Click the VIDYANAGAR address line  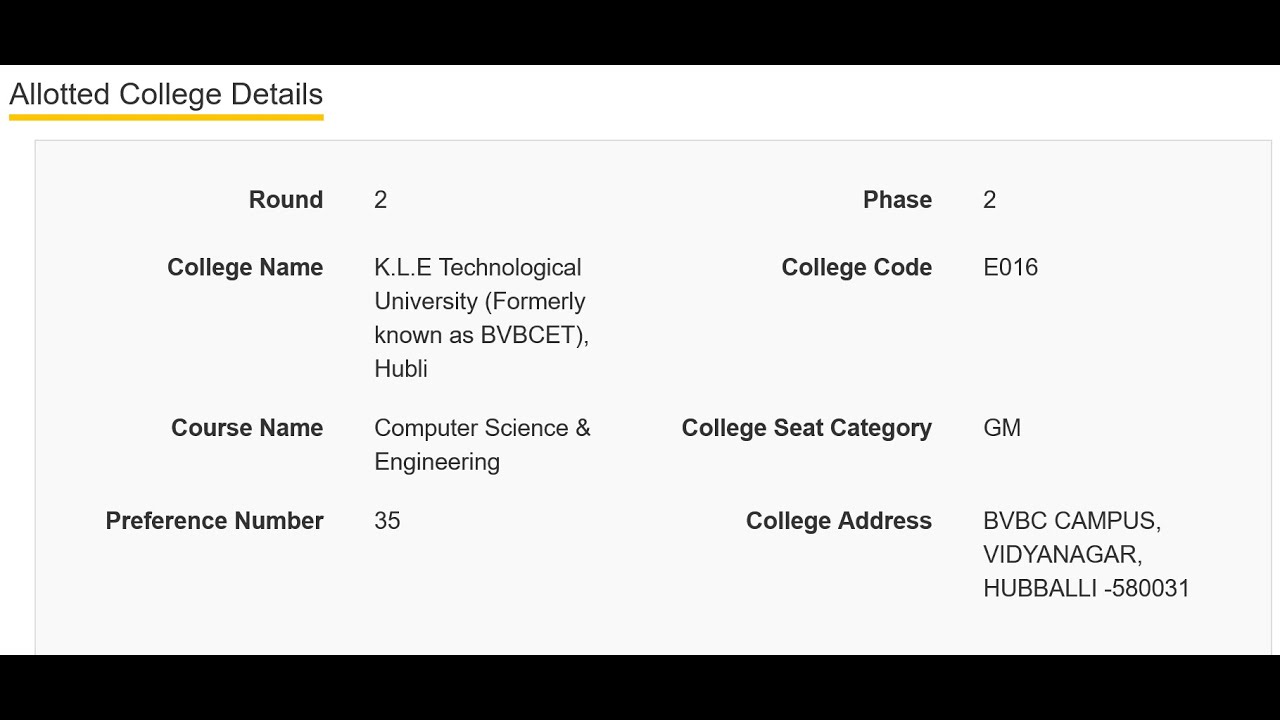[1063, 555]
